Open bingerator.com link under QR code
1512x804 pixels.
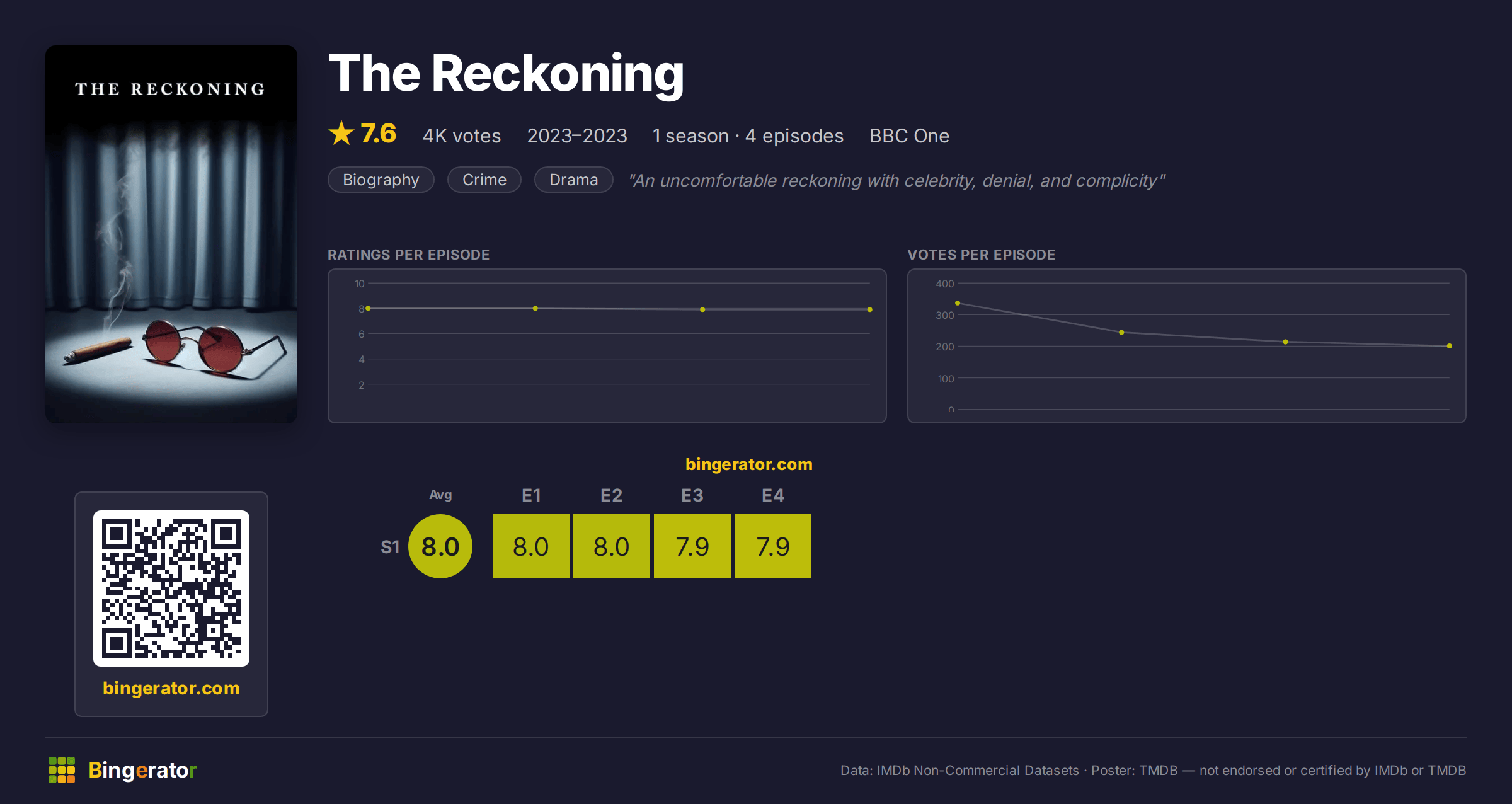(x=171, y=688)
